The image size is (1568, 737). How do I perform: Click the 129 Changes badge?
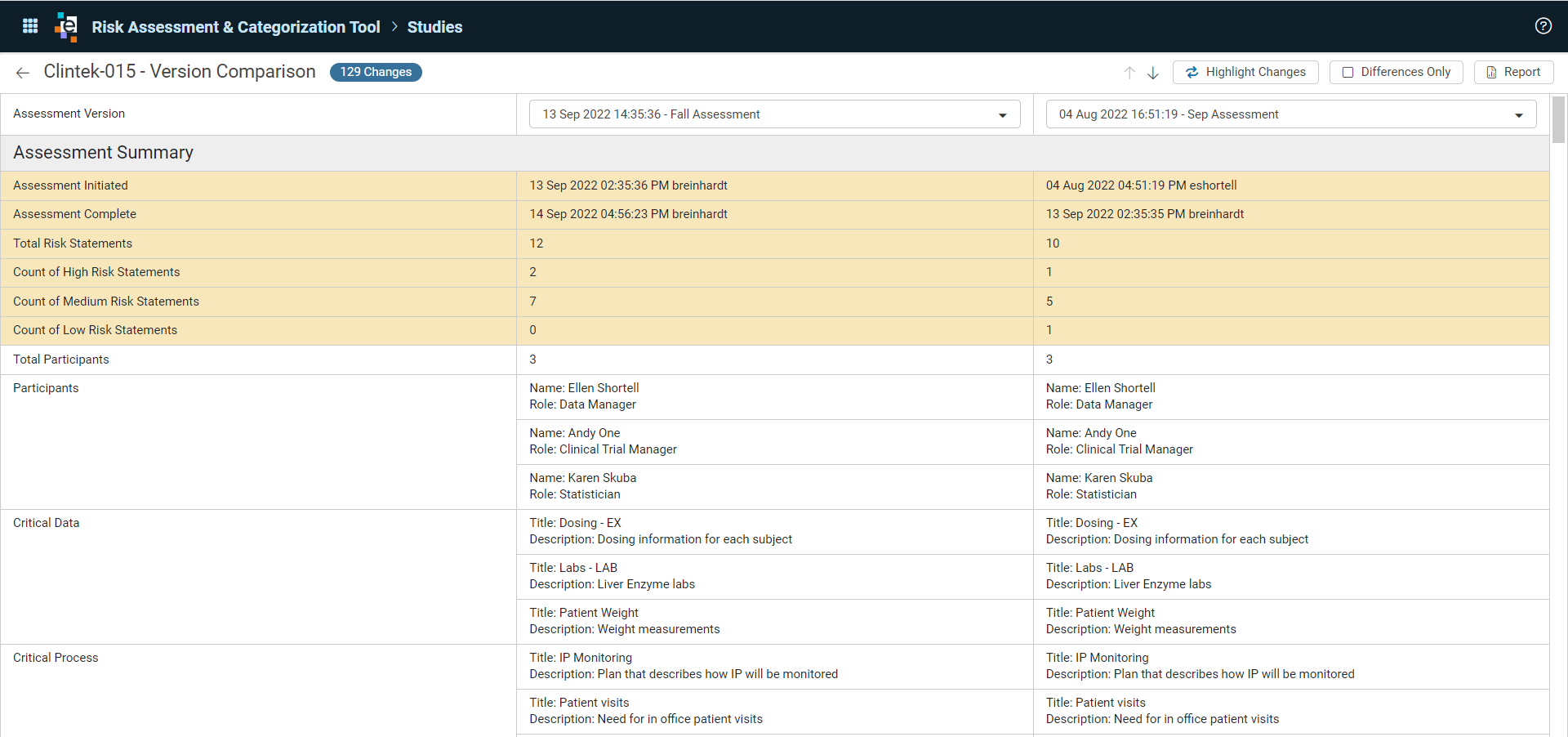(376, 72)
